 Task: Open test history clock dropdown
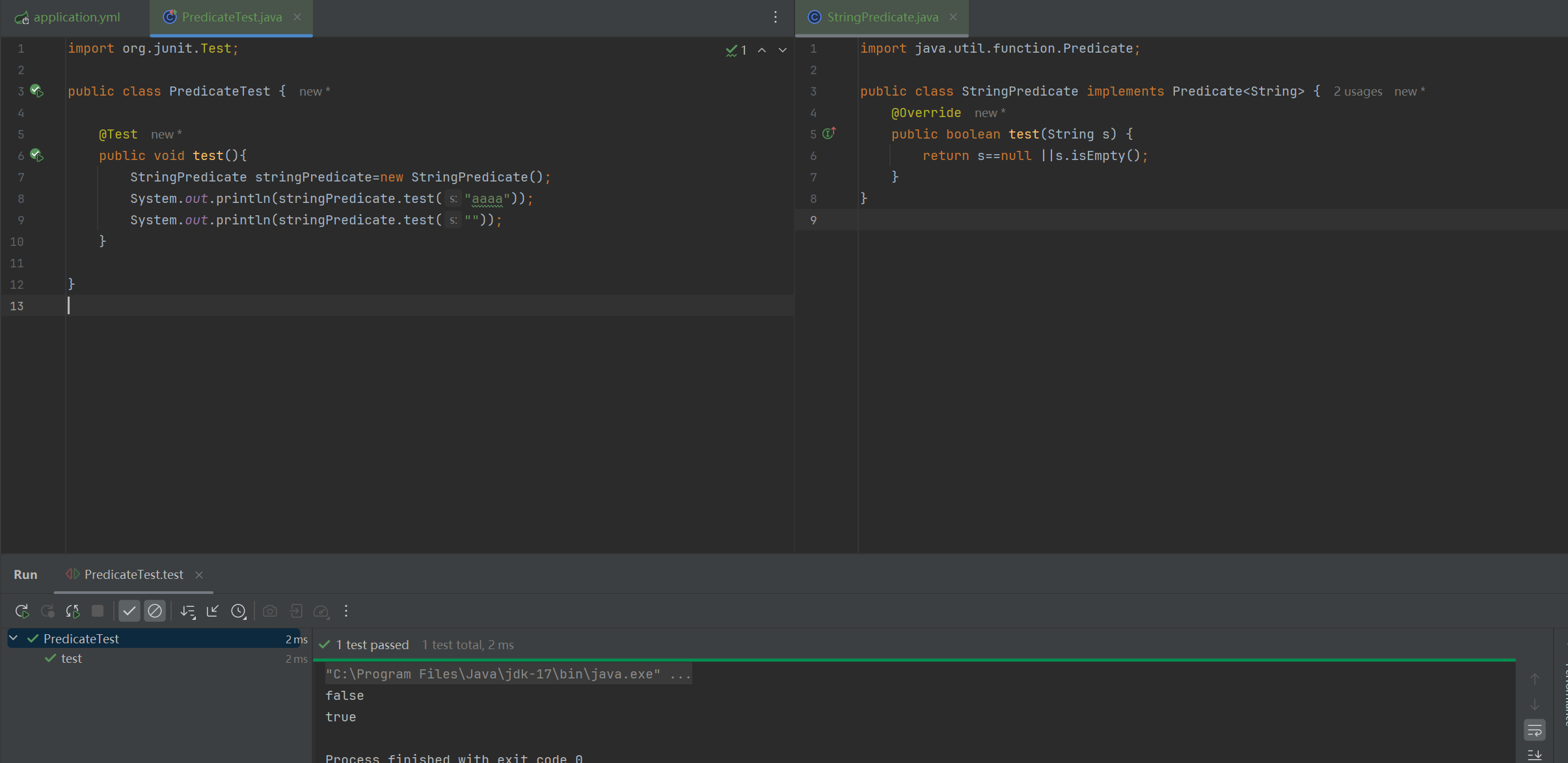click(x=239, y=611)
